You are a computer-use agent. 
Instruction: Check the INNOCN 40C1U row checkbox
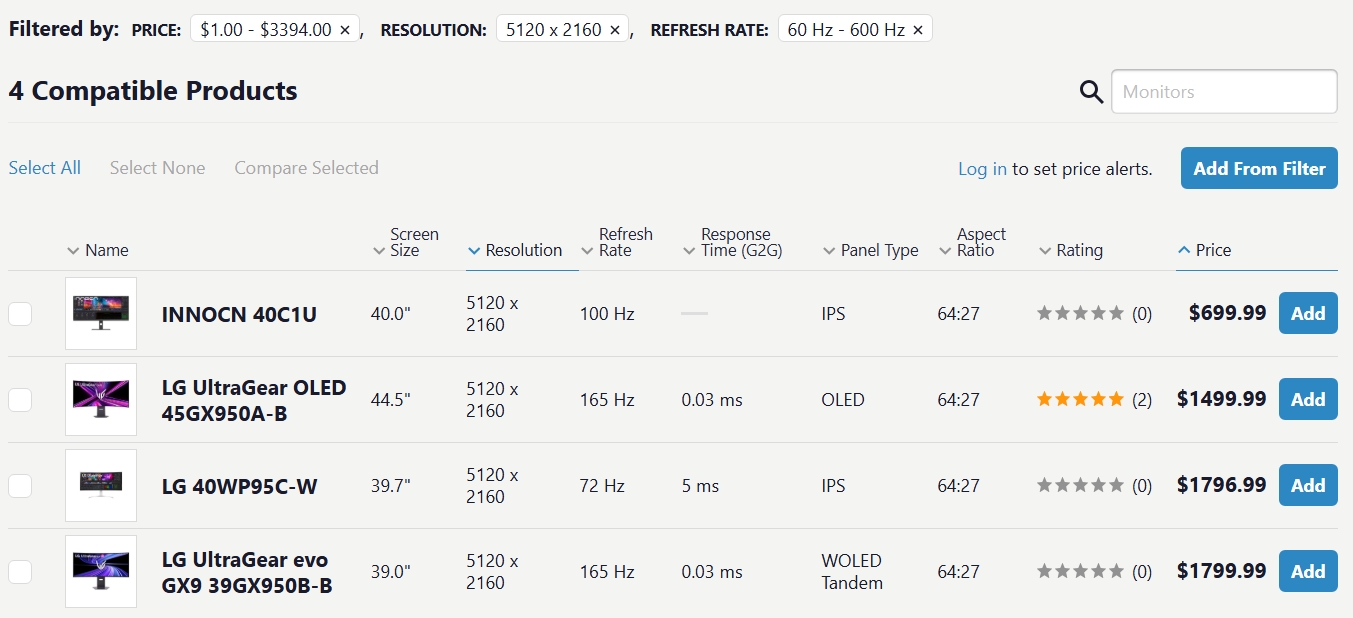coord(20,314)
